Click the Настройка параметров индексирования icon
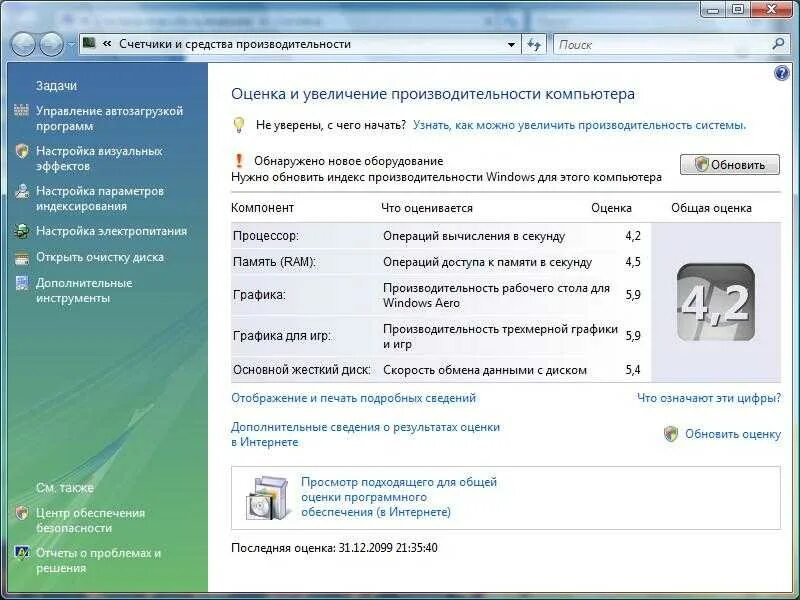Image resolution: width=800 pixels, height=600 pixels. pyautogui.click(x=21, y=191)
